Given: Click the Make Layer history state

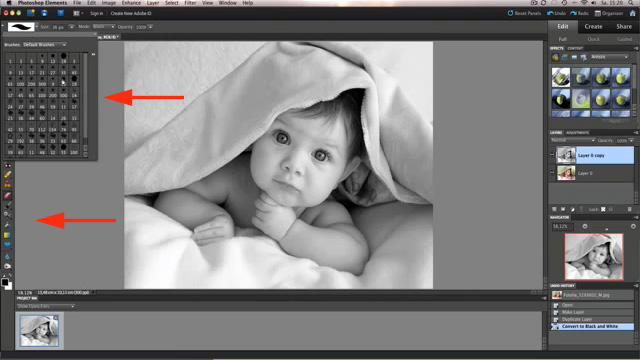Looking at the screenshot, I should pyautogui.click(x=593, y=312).
